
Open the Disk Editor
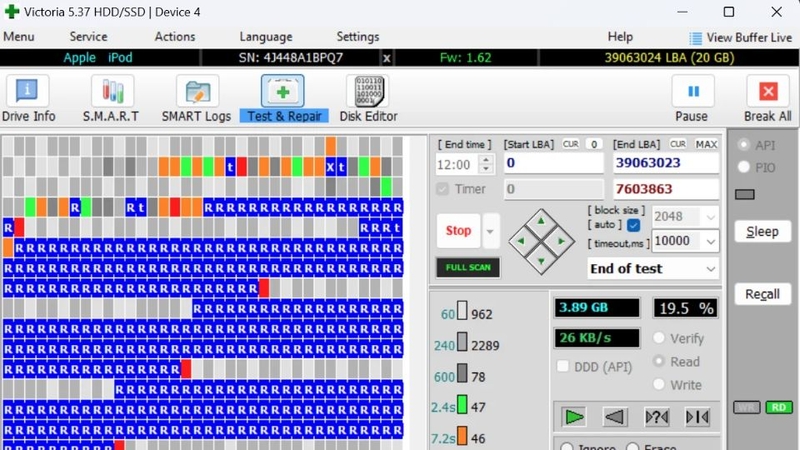[368, 99]
